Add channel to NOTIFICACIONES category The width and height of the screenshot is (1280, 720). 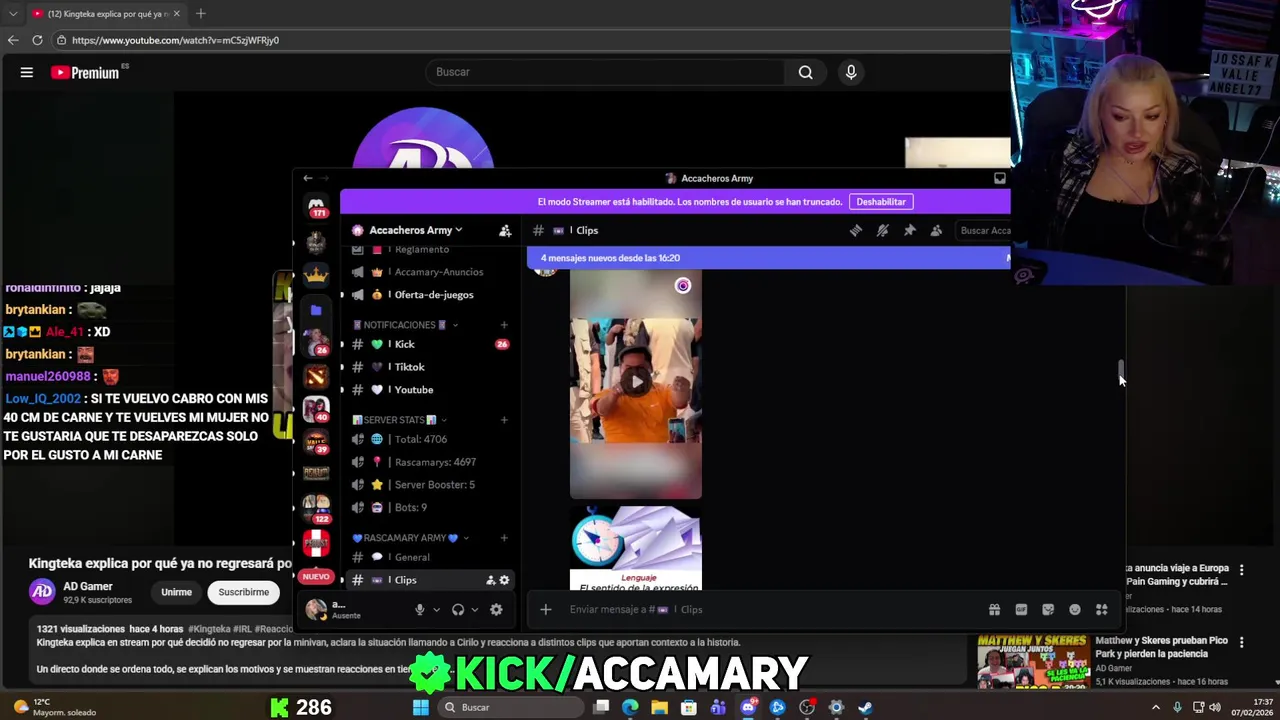pos(504,325)
